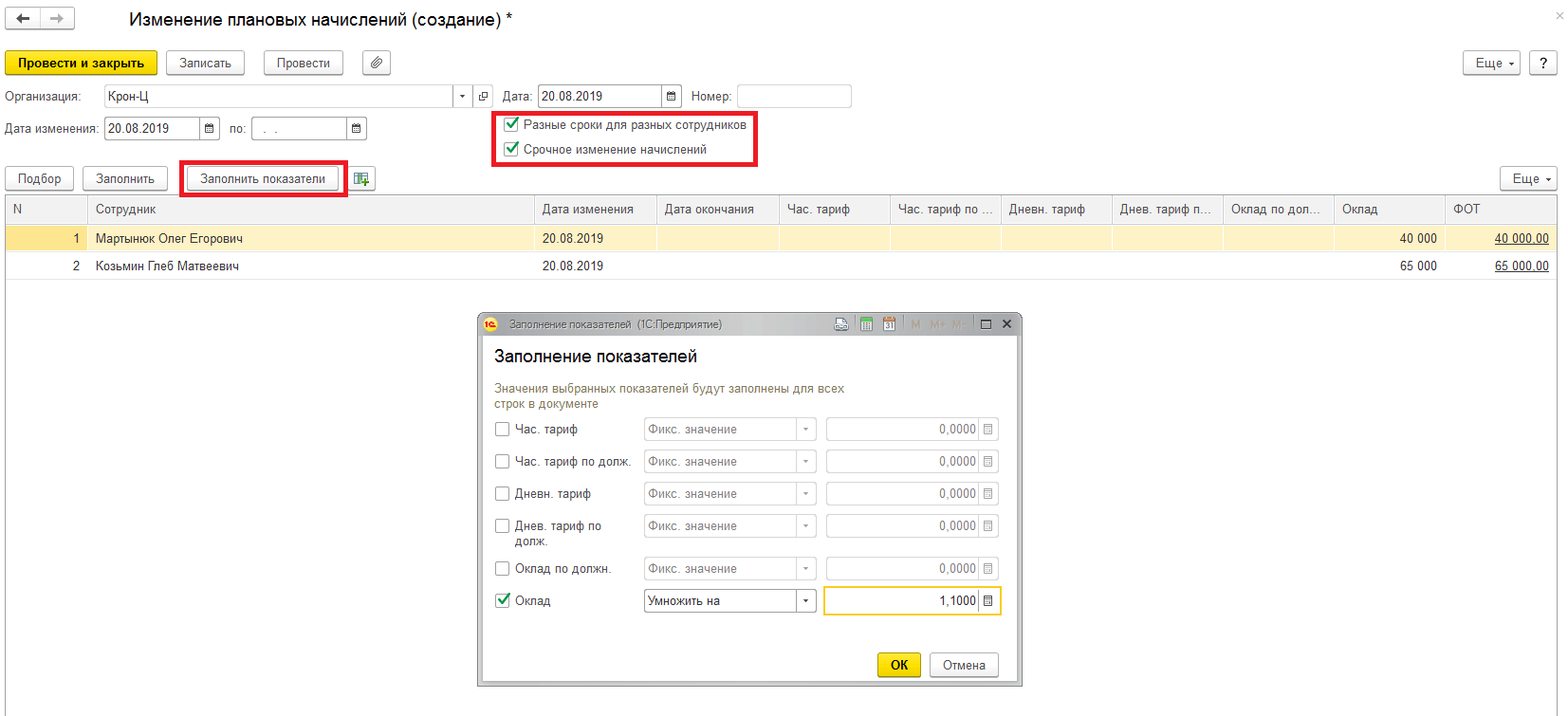1568x716 pixels.
Task: Enable the Час. тариф checkbox
Action: point(503,430)
